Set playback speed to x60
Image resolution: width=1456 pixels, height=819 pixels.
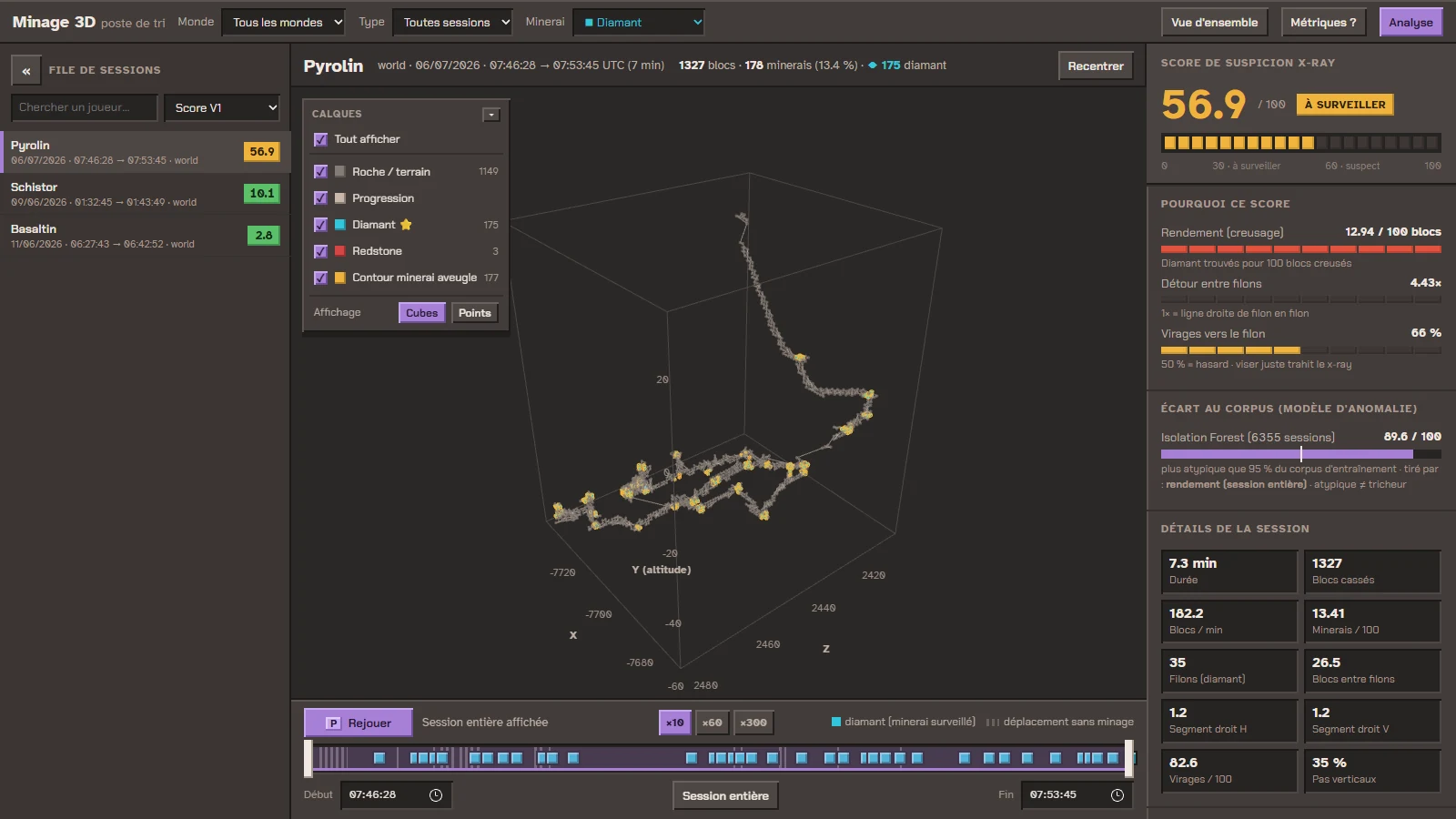point(712,723)
